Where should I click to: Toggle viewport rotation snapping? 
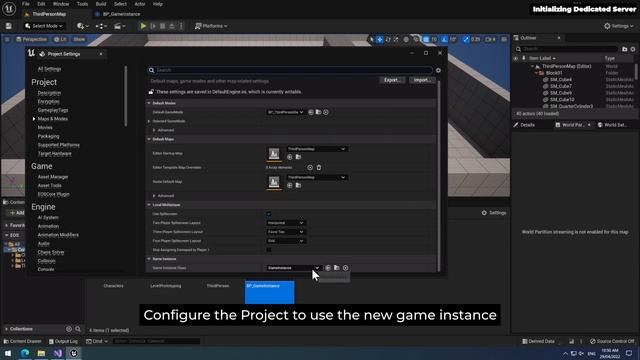[x=444, y=40]
